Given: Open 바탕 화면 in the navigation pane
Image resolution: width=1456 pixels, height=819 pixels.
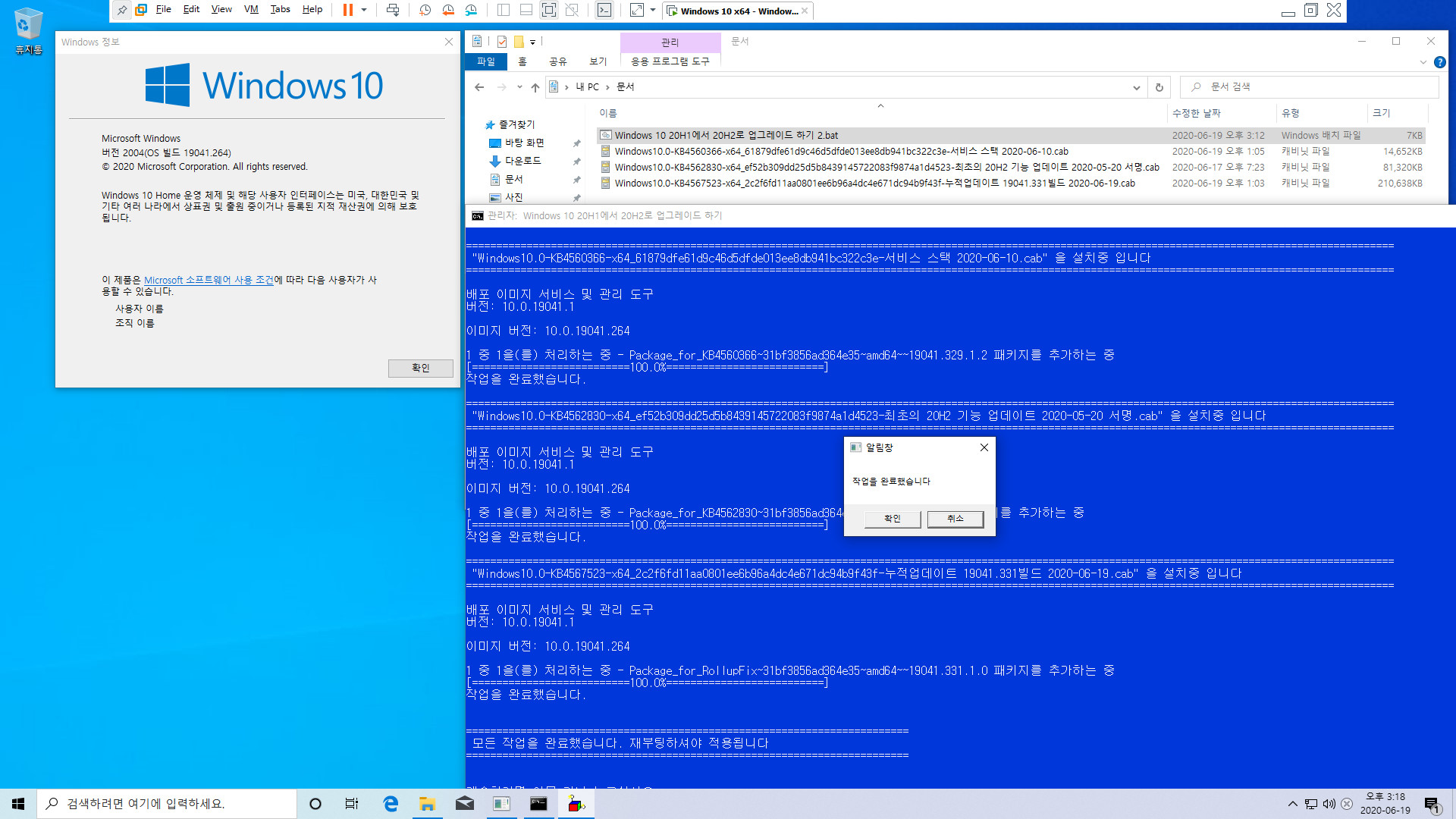Looking at the screenshot, I should pyautogui.click(x=525, y=143).
